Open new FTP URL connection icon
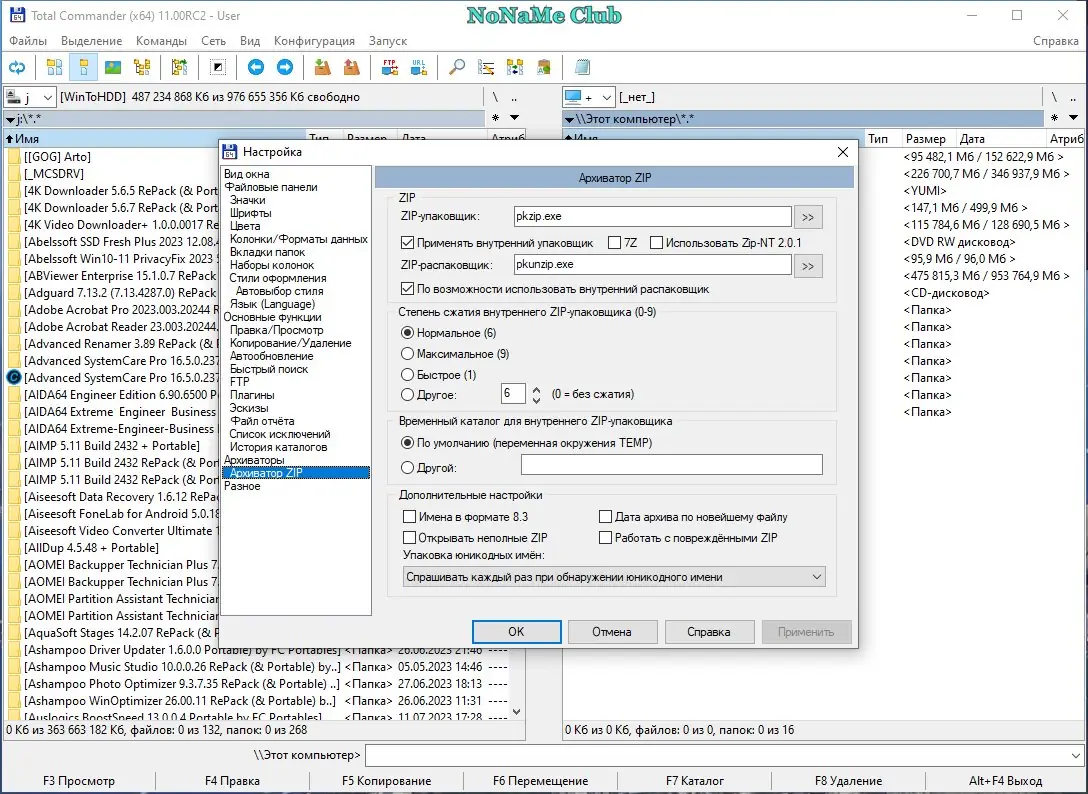Screen dimensions: 1088x794 click(418, 67)
